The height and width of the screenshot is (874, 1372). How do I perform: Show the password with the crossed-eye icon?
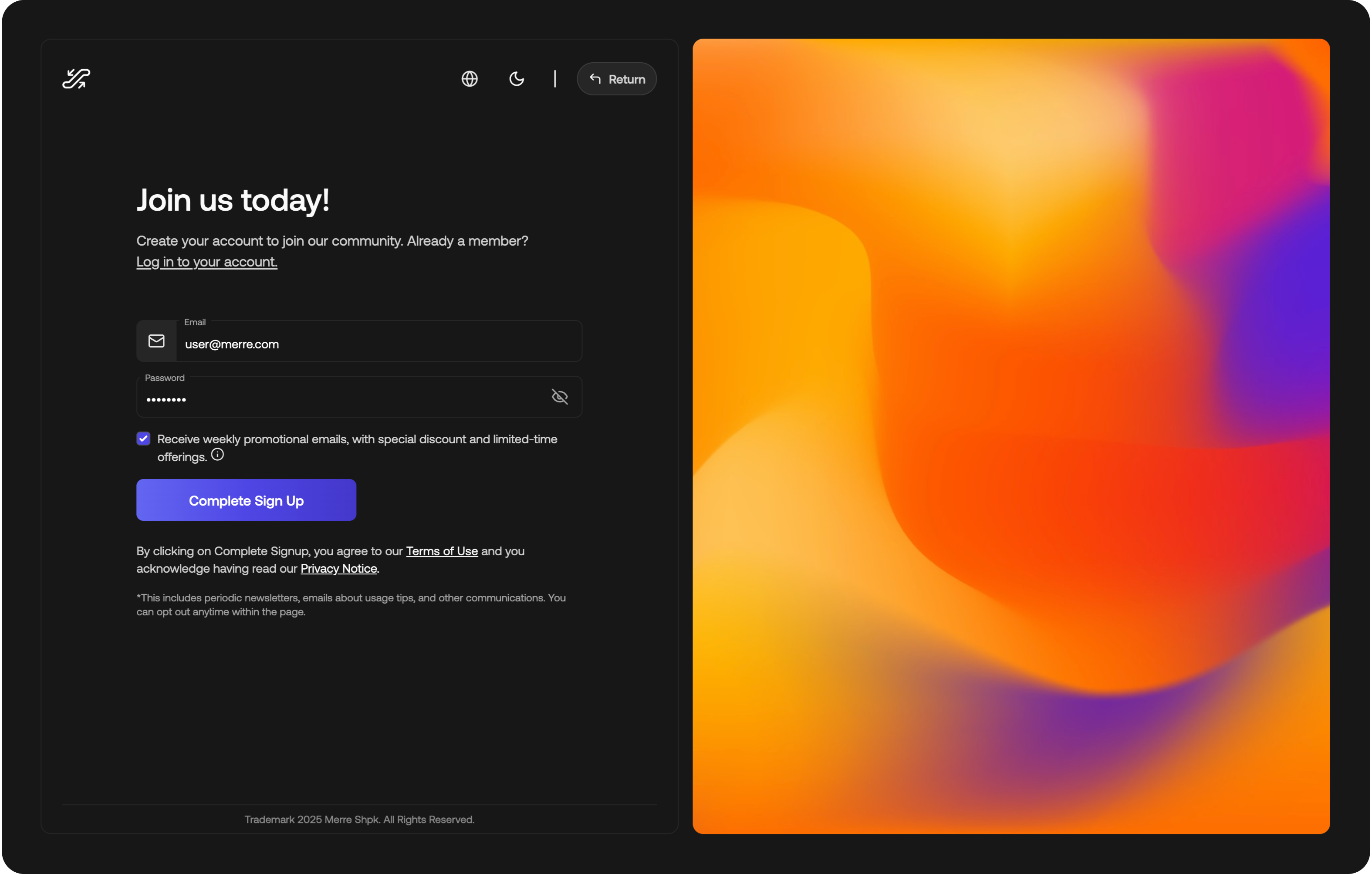[560, 397]
